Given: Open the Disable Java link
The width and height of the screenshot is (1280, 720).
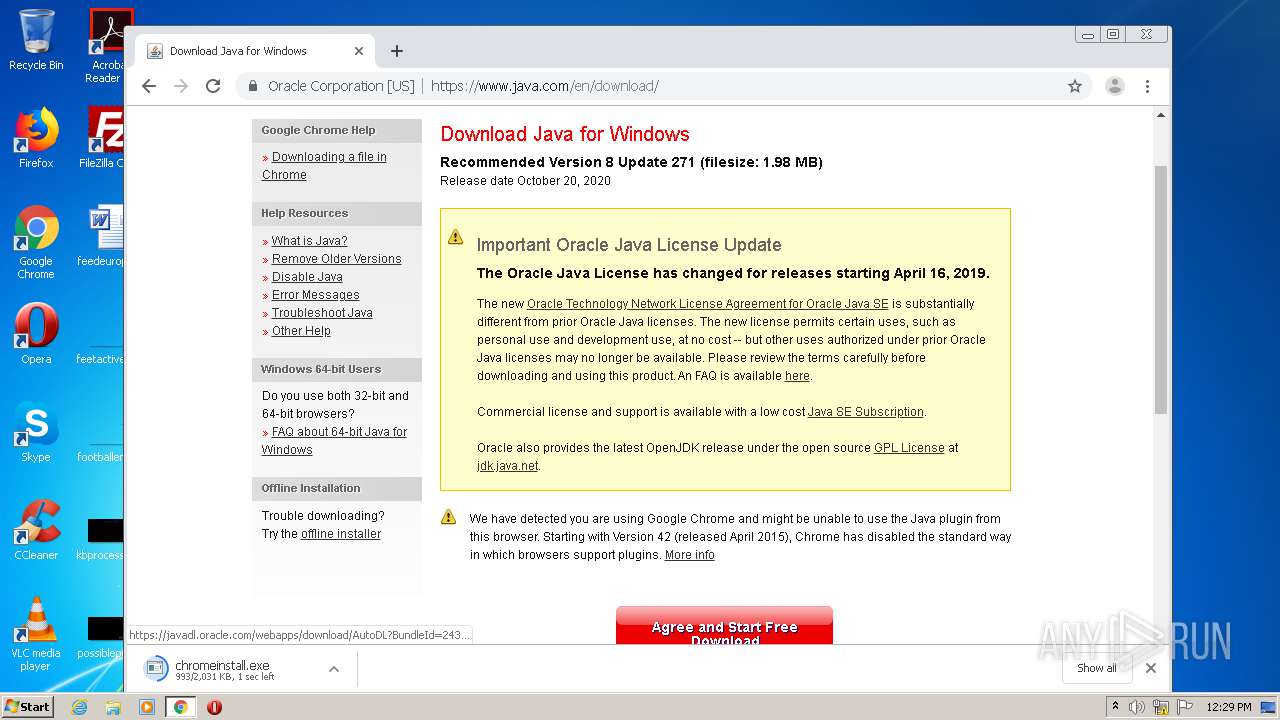Looking at the screenshot, I should [x=307, y=277].
